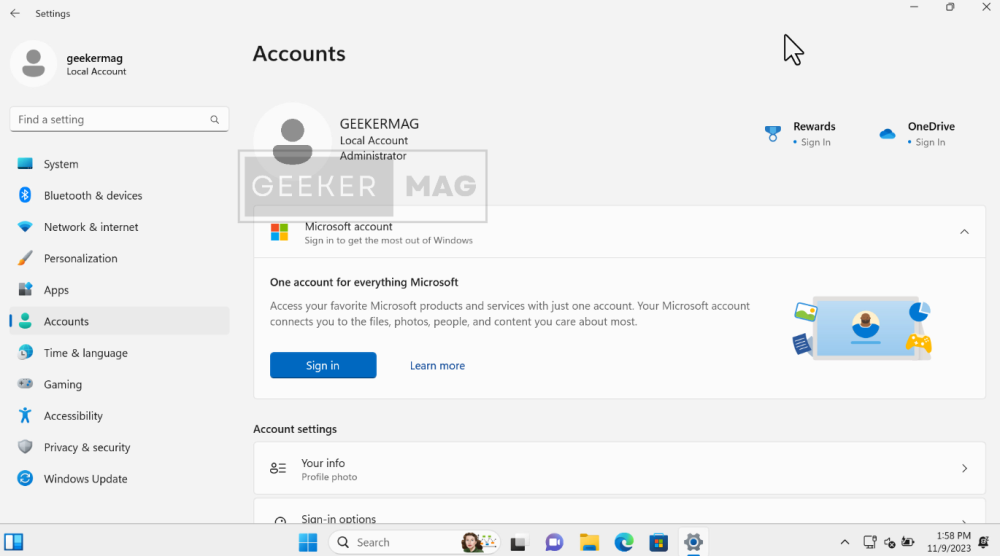Open the clock showing 1:58 PM

coord(949,542)
